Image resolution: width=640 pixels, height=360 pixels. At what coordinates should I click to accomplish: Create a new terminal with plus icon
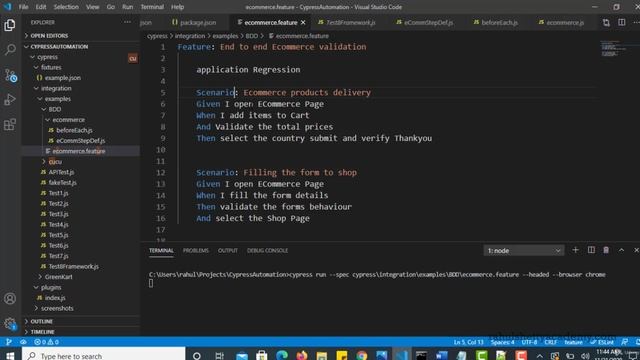tap(576, 250)
